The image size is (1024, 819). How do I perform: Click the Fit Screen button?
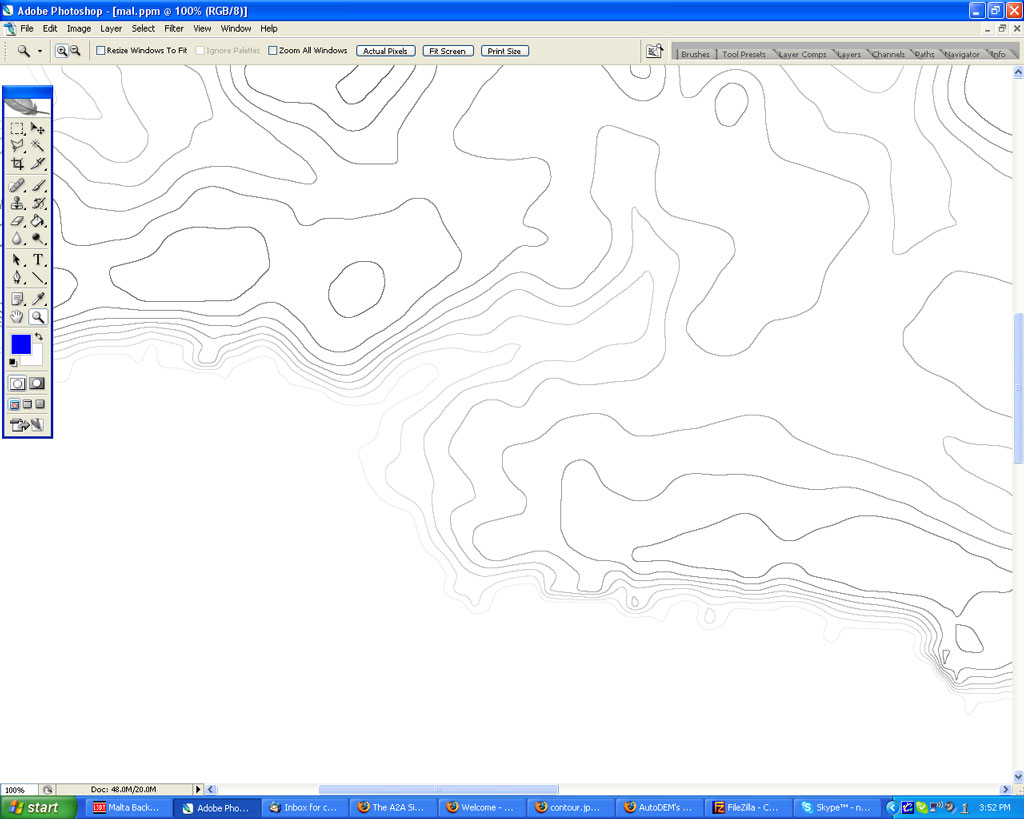[447, 51]
